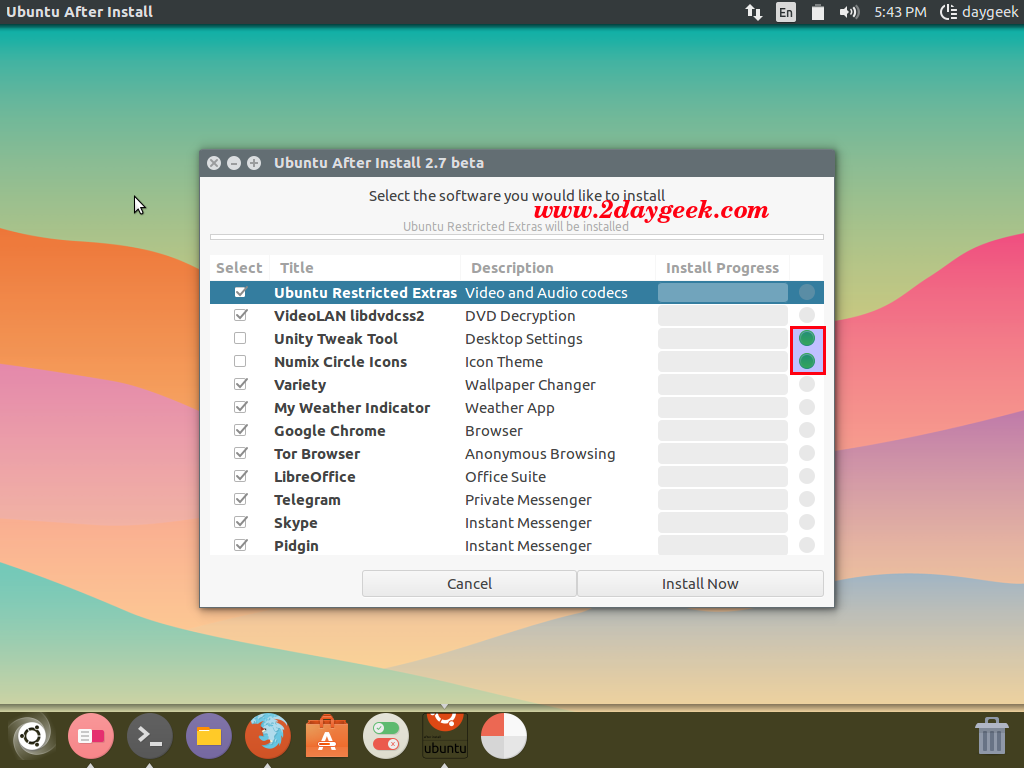Open the battery indicator in top panel
Viewport: 1024px width, 768px height.
point(817,12)
